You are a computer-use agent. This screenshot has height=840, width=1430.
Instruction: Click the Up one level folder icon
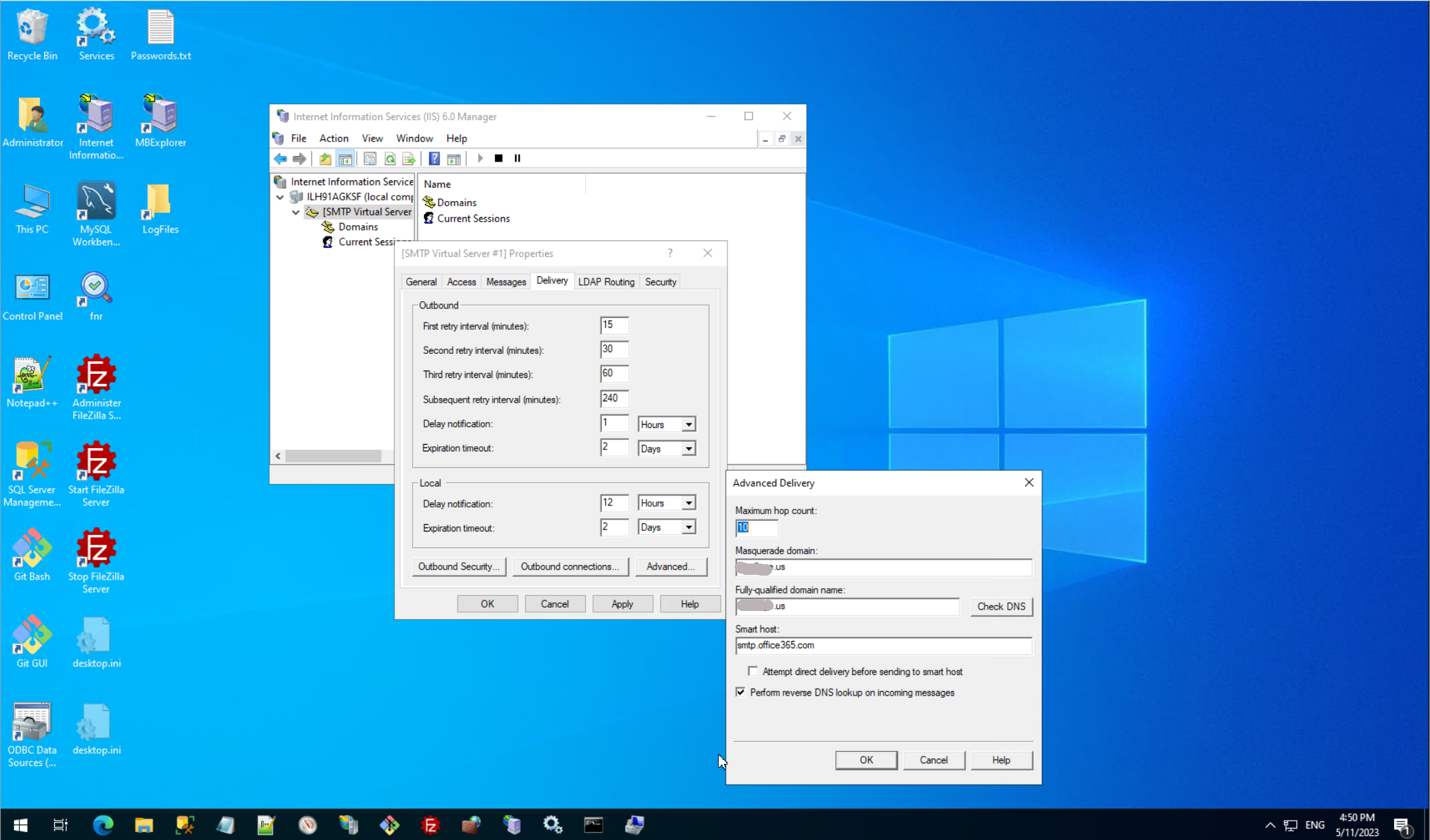[x=325, y=158]
